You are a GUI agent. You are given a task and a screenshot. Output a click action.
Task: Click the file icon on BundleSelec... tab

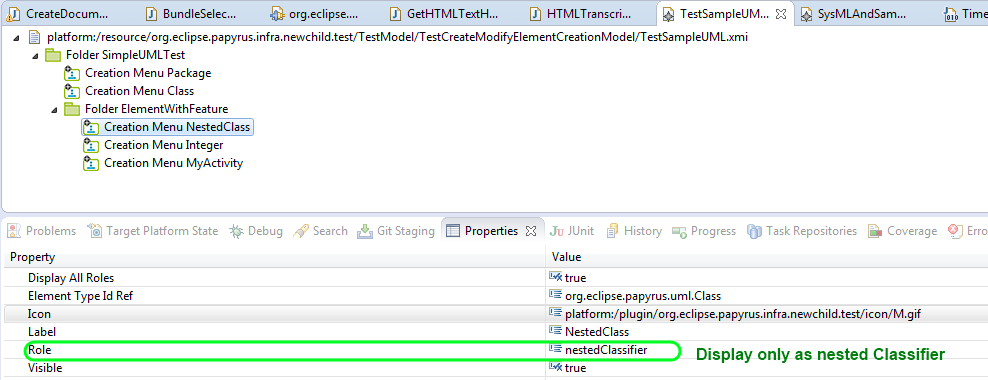151,14
